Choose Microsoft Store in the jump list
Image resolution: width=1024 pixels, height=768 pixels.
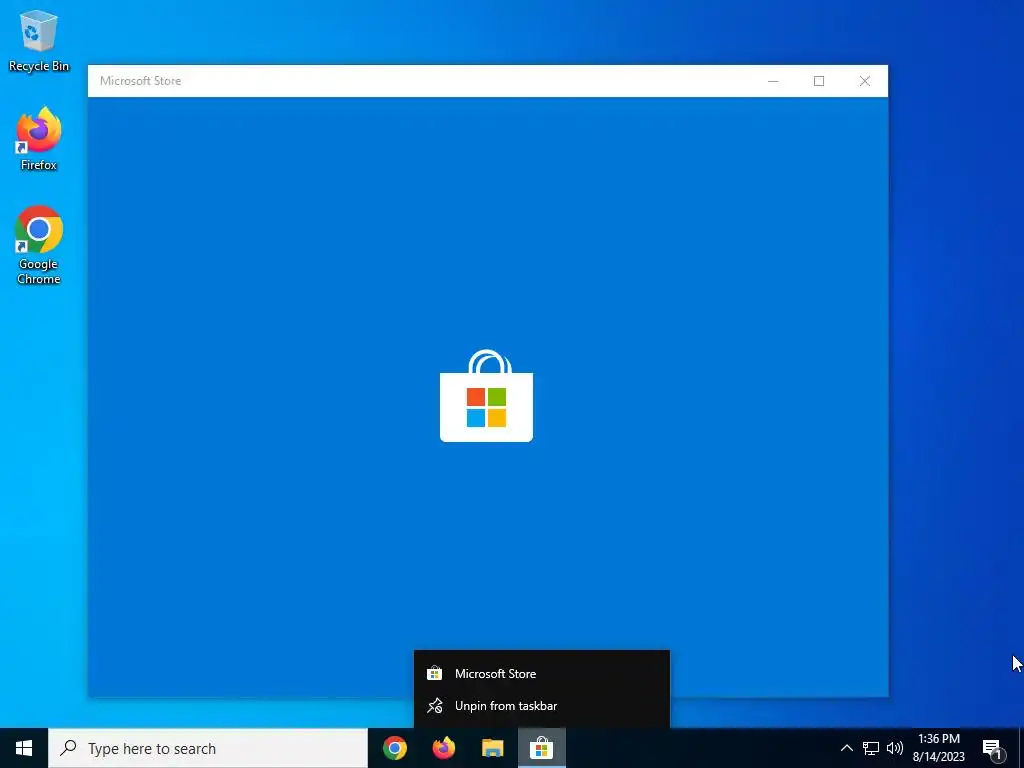point(542,673)
